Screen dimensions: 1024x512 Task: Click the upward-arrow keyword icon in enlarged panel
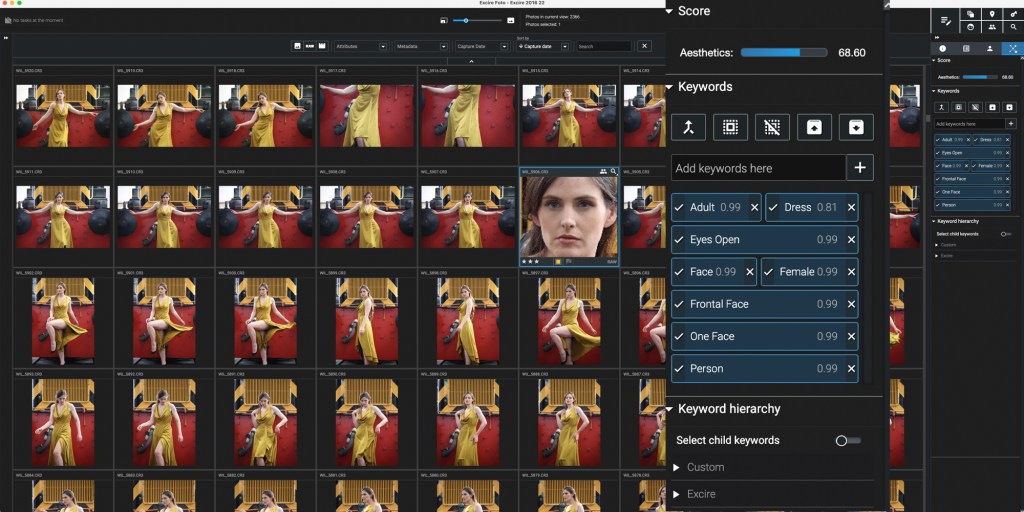click(x=814, y=127)
